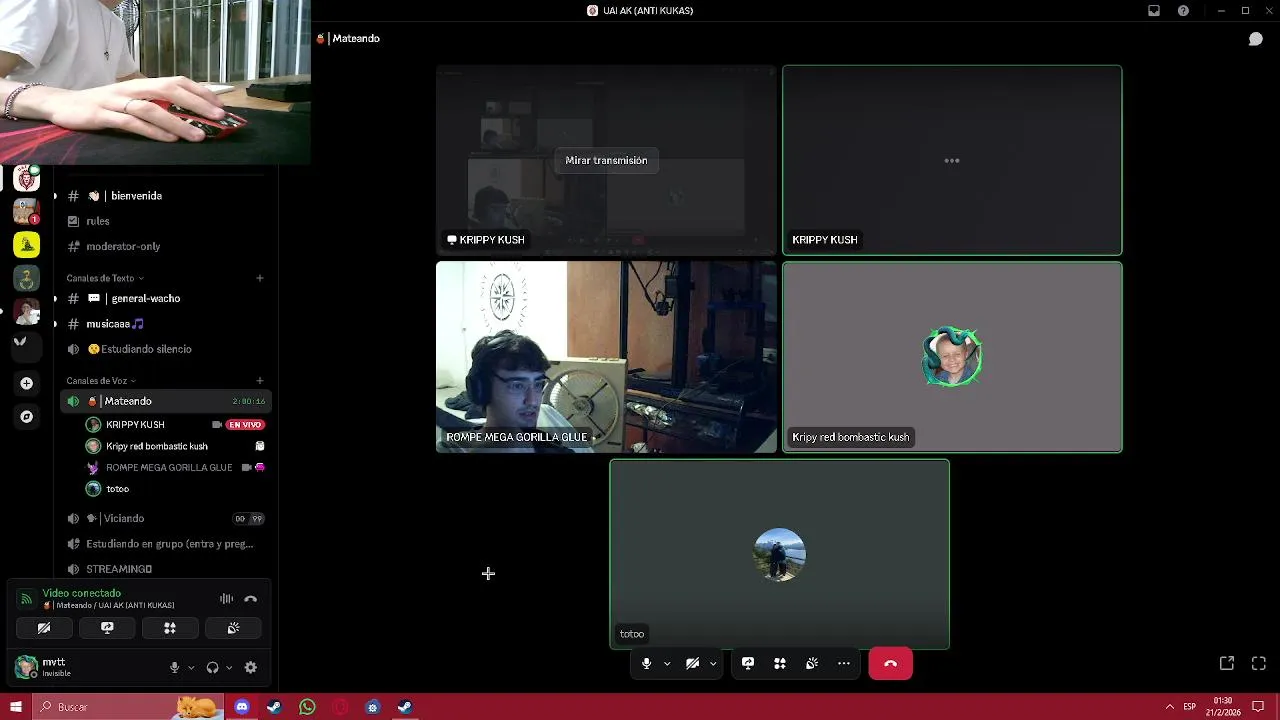Select ROMPE MEGA GORILLA GLUE video tile
The width and height of the screenshot is (1280, 720).
click(606, 357)
